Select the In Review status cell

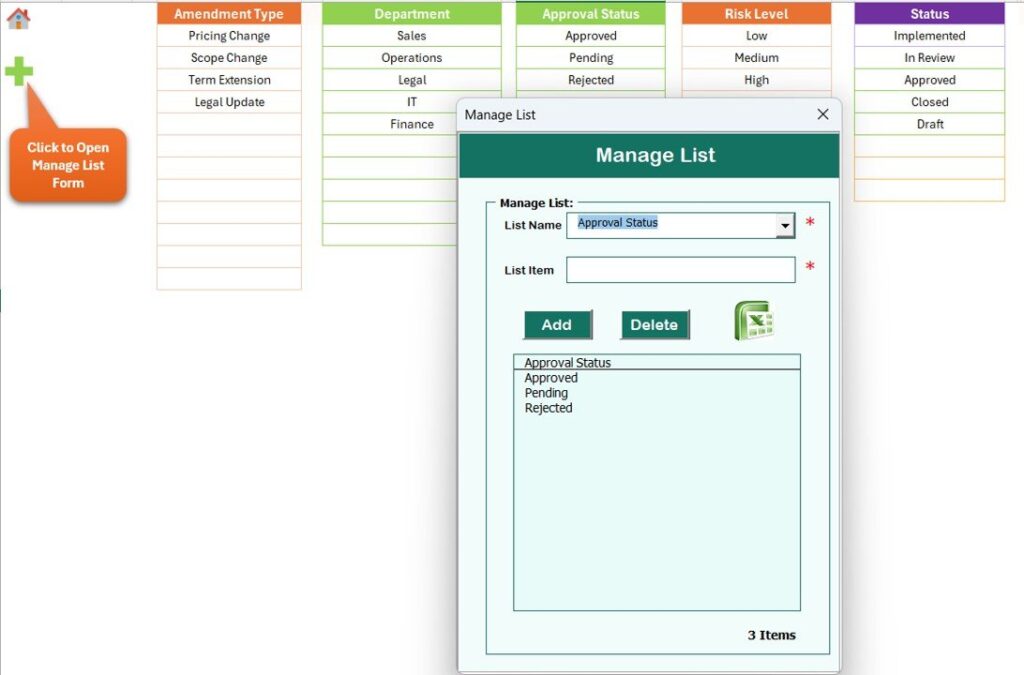pos(929,58)
